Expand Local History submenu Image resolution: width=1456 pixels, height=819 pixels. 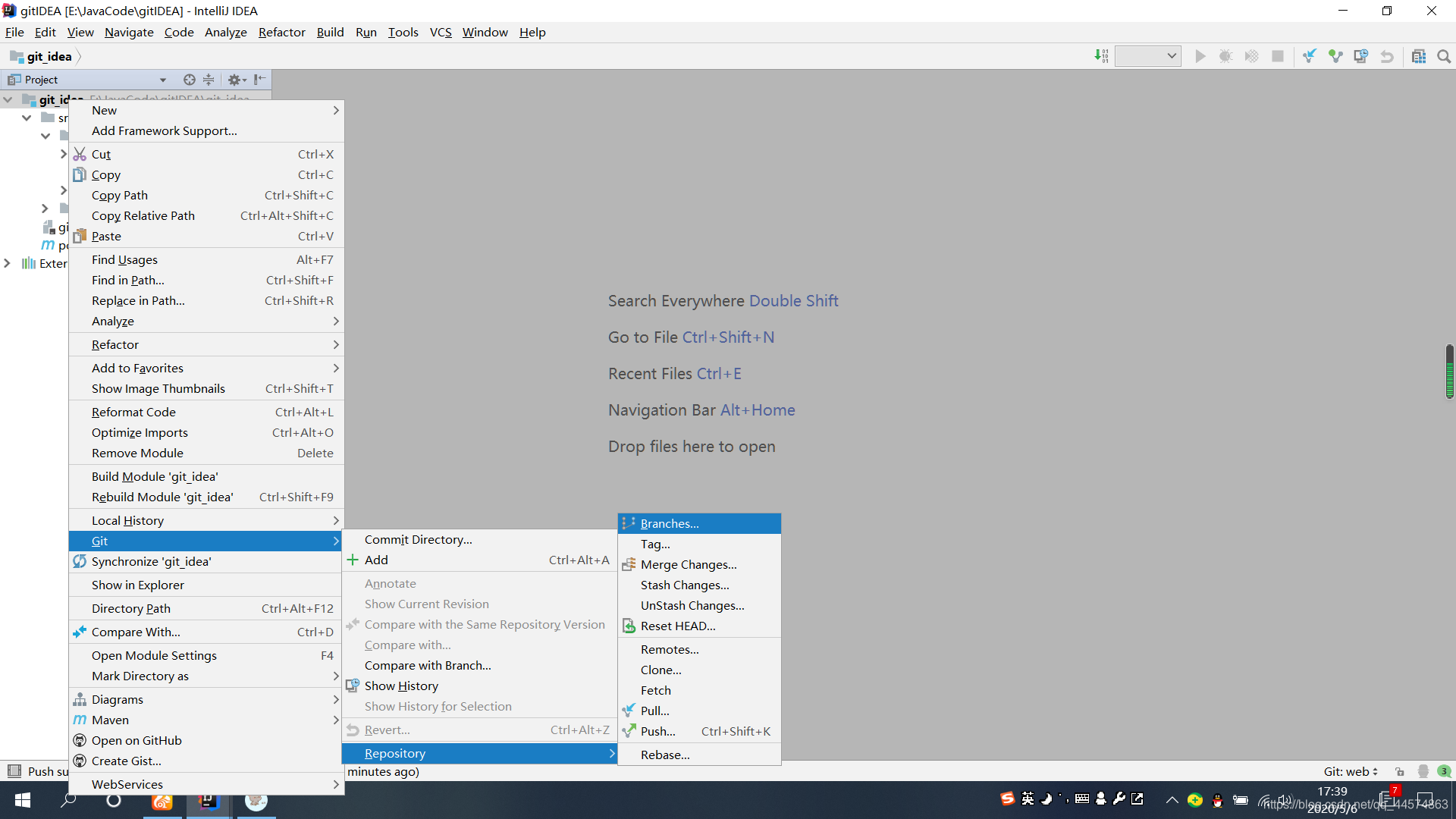(x=206, y=521)
